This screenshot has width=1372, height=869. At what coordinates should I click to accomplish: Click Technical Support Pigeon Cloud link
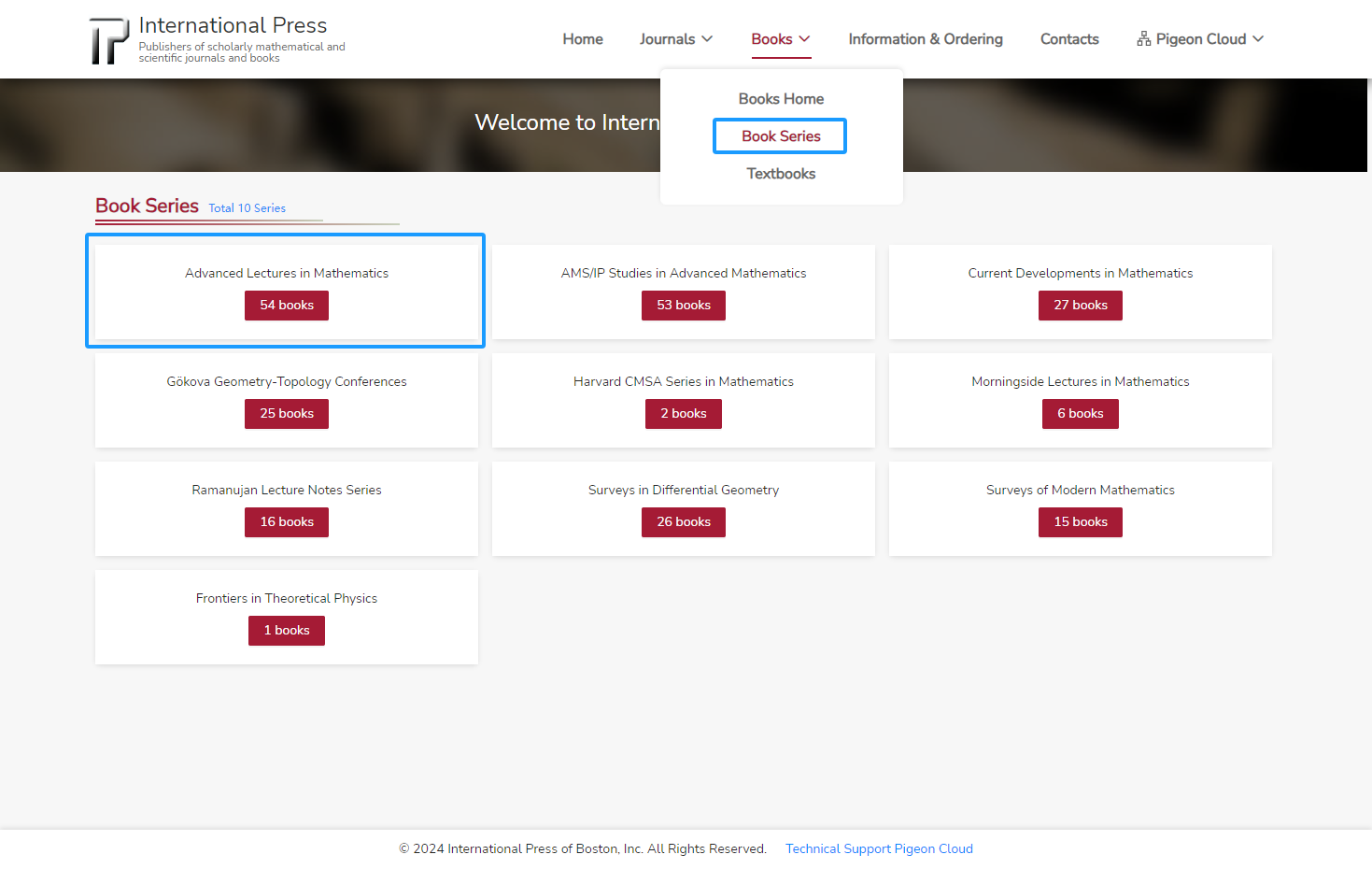(879, 848)
